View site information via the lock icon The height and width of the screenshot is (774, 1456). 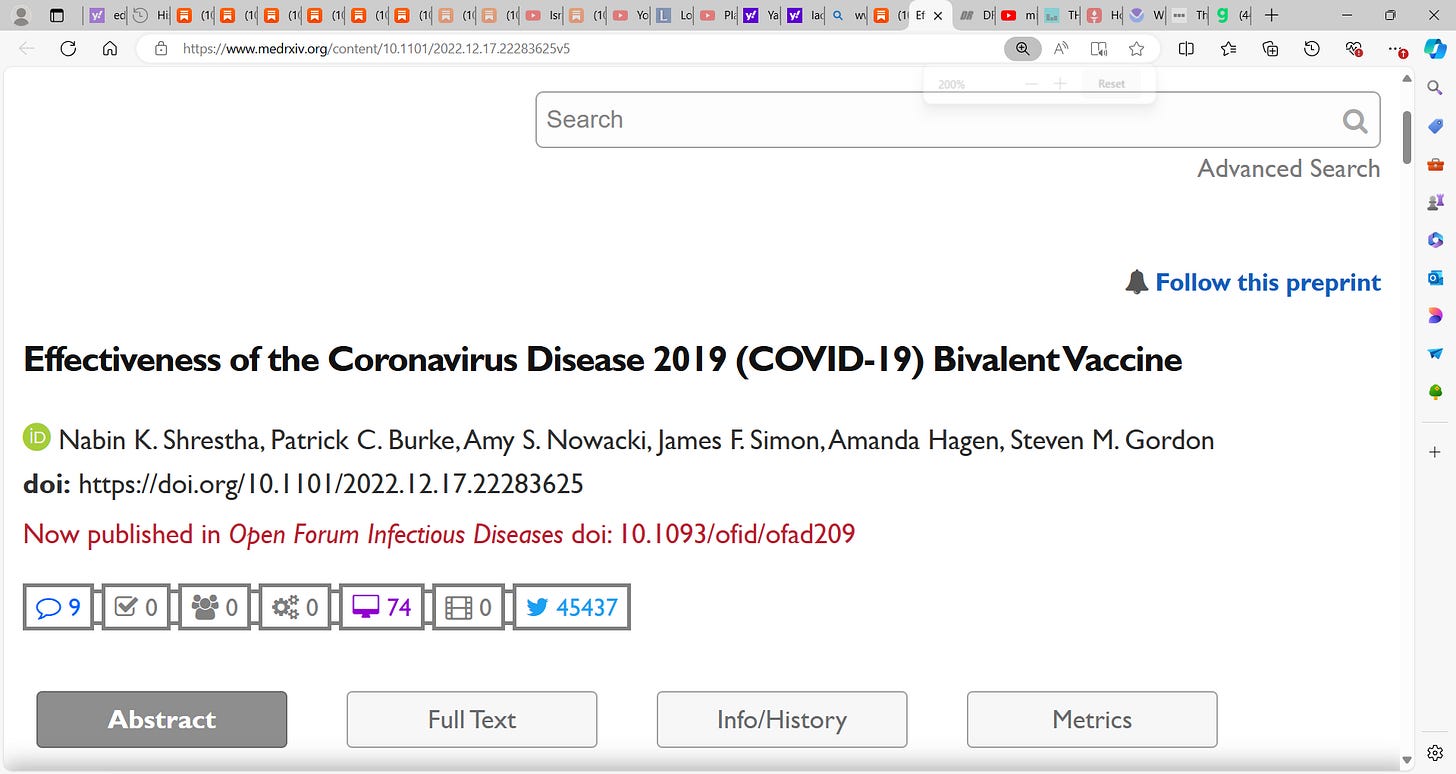tap(160, 48)
